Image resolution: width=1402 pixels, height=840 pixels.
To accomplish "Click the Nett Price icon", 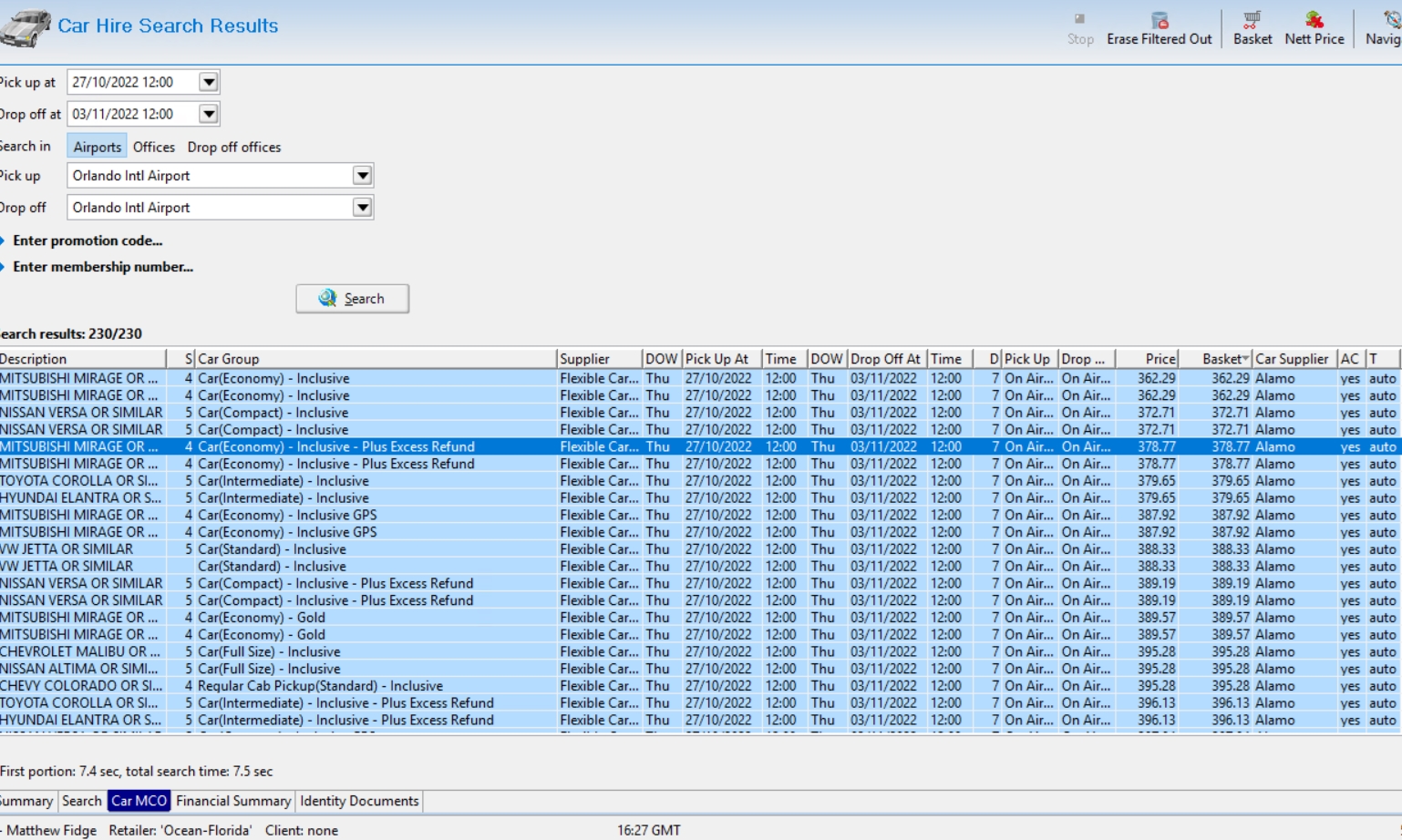I will click(x=1314, y=21).
